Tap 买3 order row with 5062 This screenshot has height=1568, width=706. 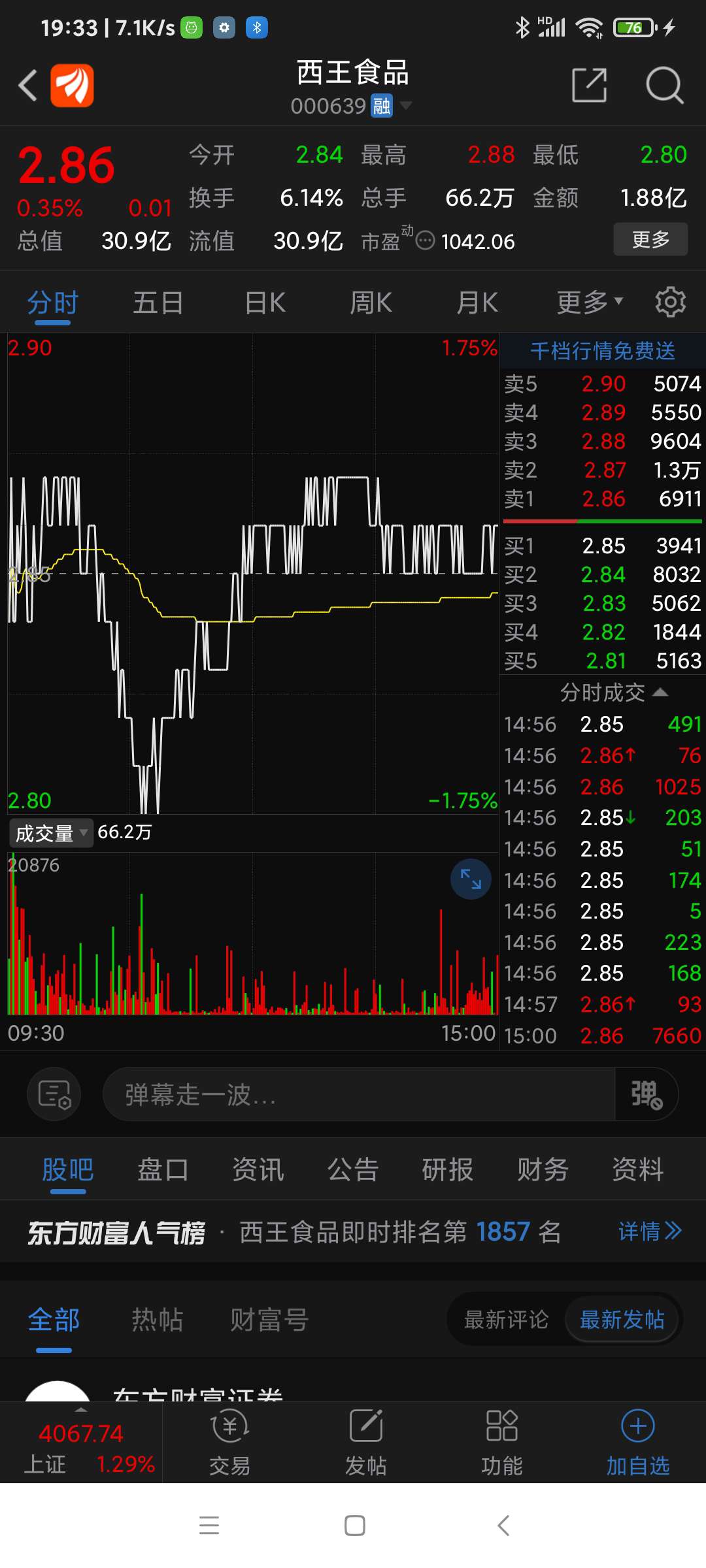tap(602, 603)
